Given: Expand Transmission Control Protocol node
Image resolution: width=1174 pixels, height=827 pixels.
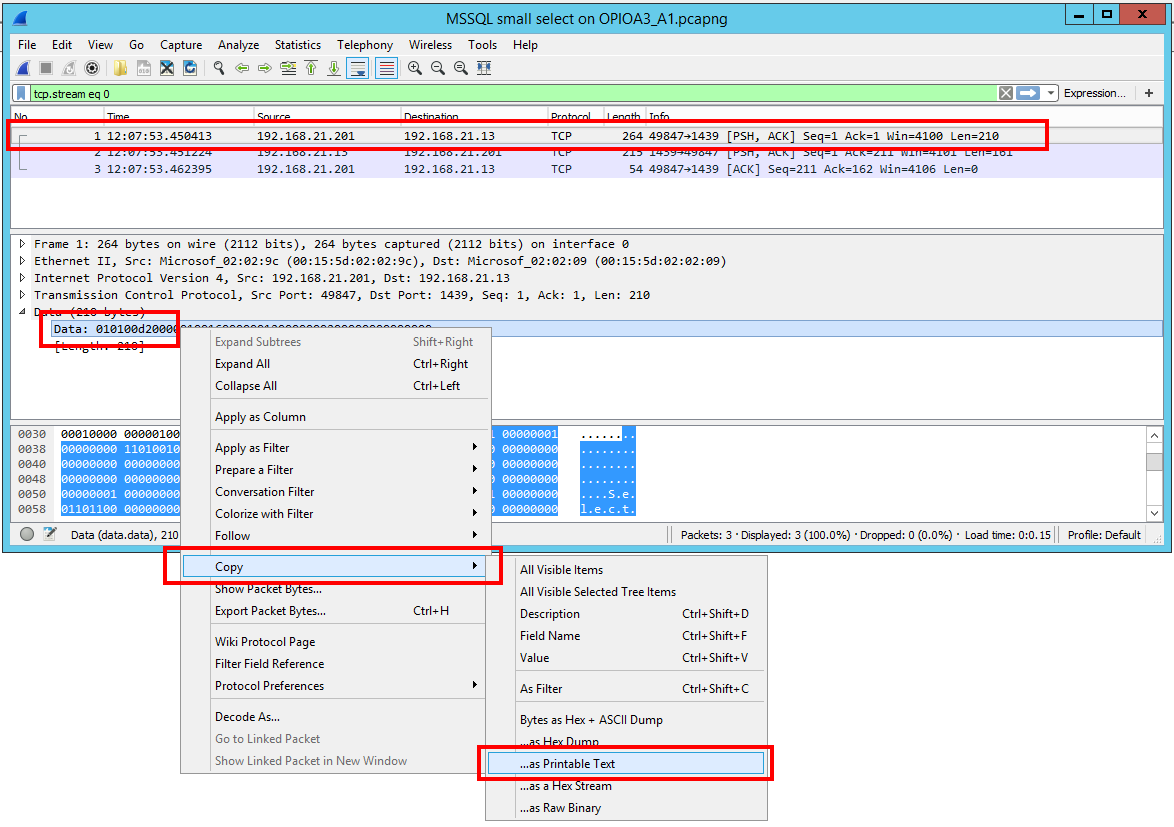Looking at the screenshot, I should pyautogui.click(x=22, y=295).
